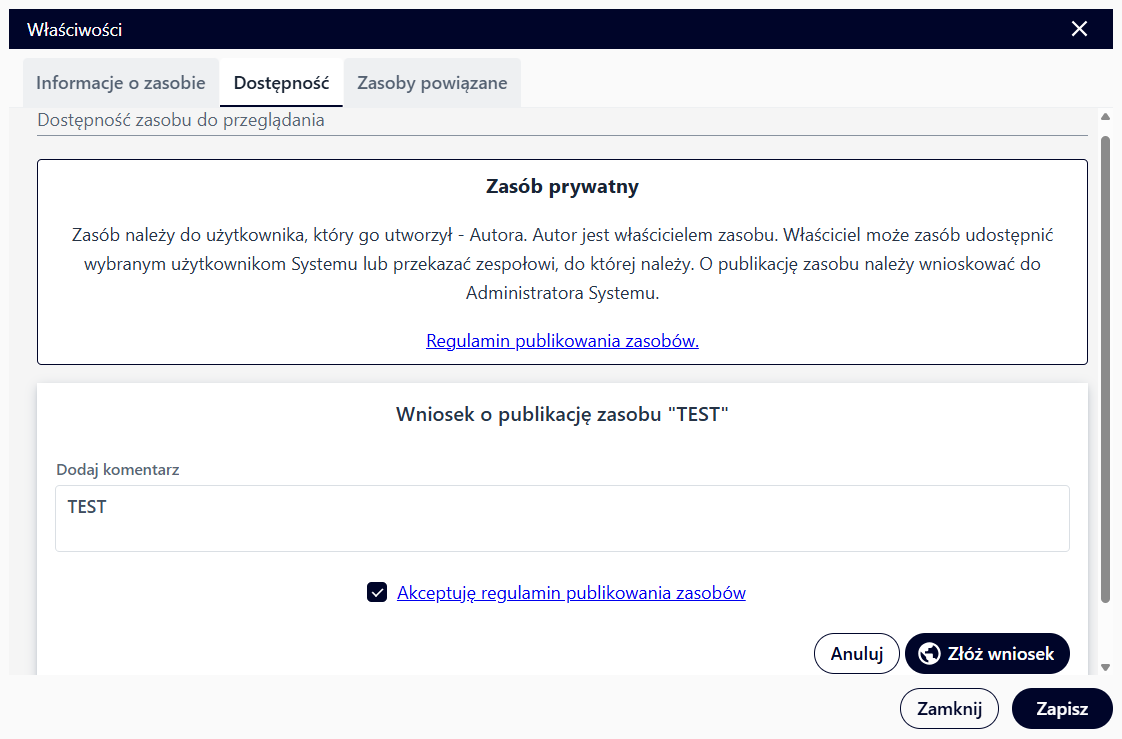Close the Właściwości dialog with the X icon
Image resolution: width=1122 pixels, height=739 pixels.
tap(1079, 29)
